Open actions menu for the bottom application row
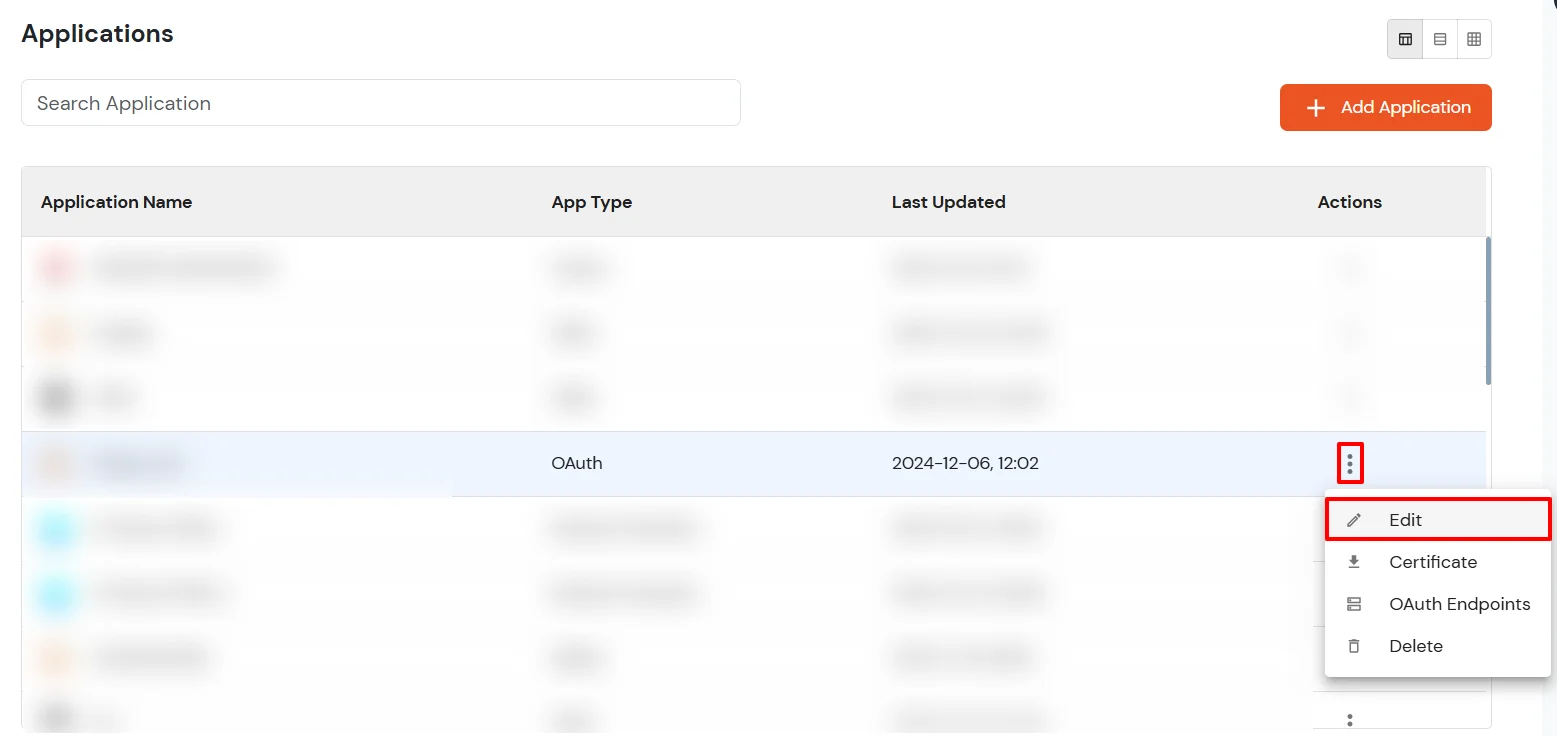Screen dimensions: 1557x736 click(1350, 719)
